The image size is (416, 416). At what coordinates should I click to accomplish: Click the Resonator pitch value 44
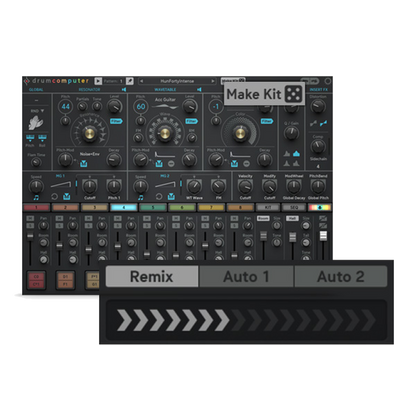click(x=66, y=107)
